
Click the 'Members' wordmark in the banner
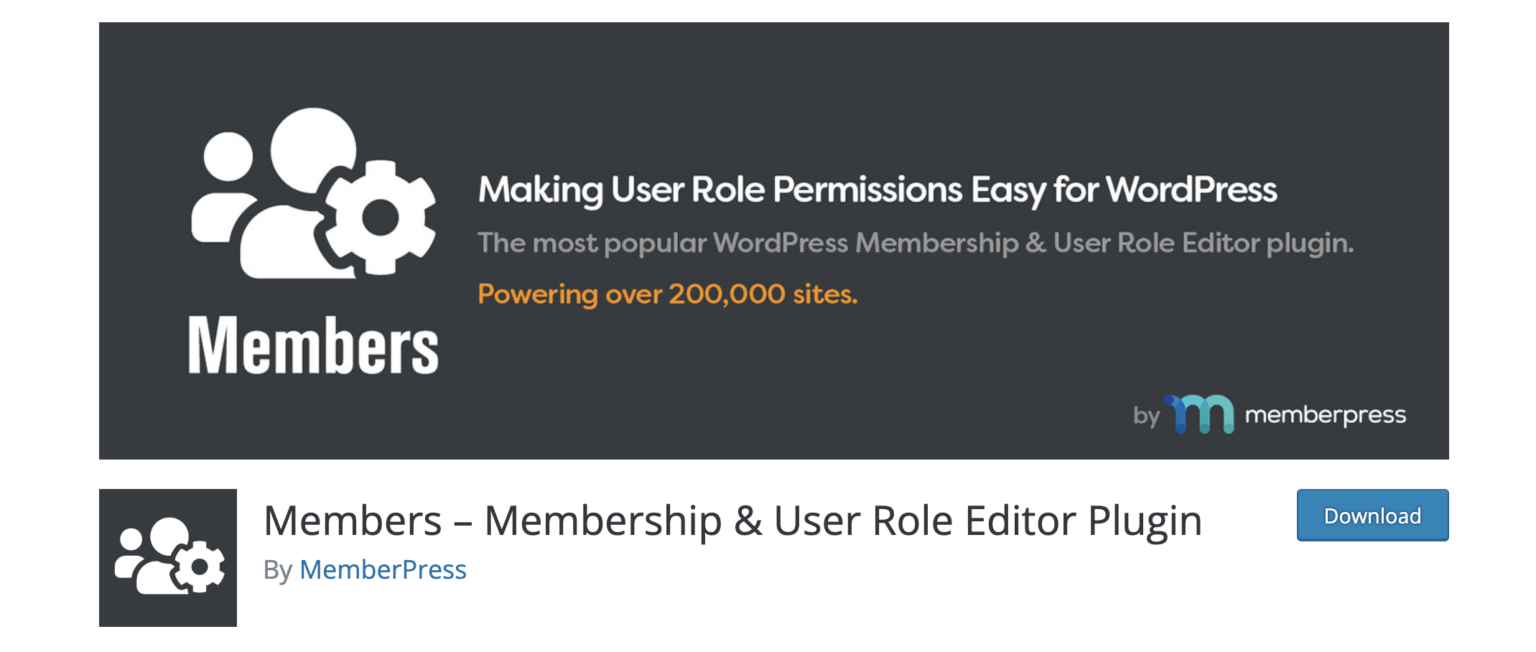pos(312,345)
